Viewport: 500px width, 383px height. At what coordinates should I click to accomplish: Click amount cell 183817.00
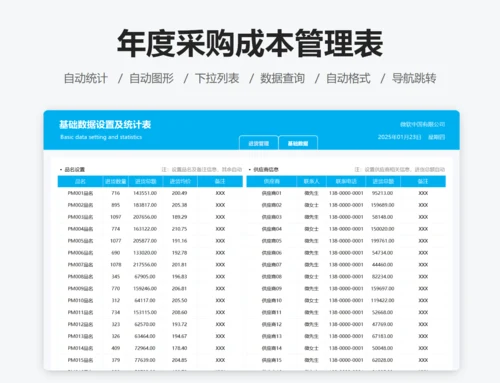click(145, 205)
